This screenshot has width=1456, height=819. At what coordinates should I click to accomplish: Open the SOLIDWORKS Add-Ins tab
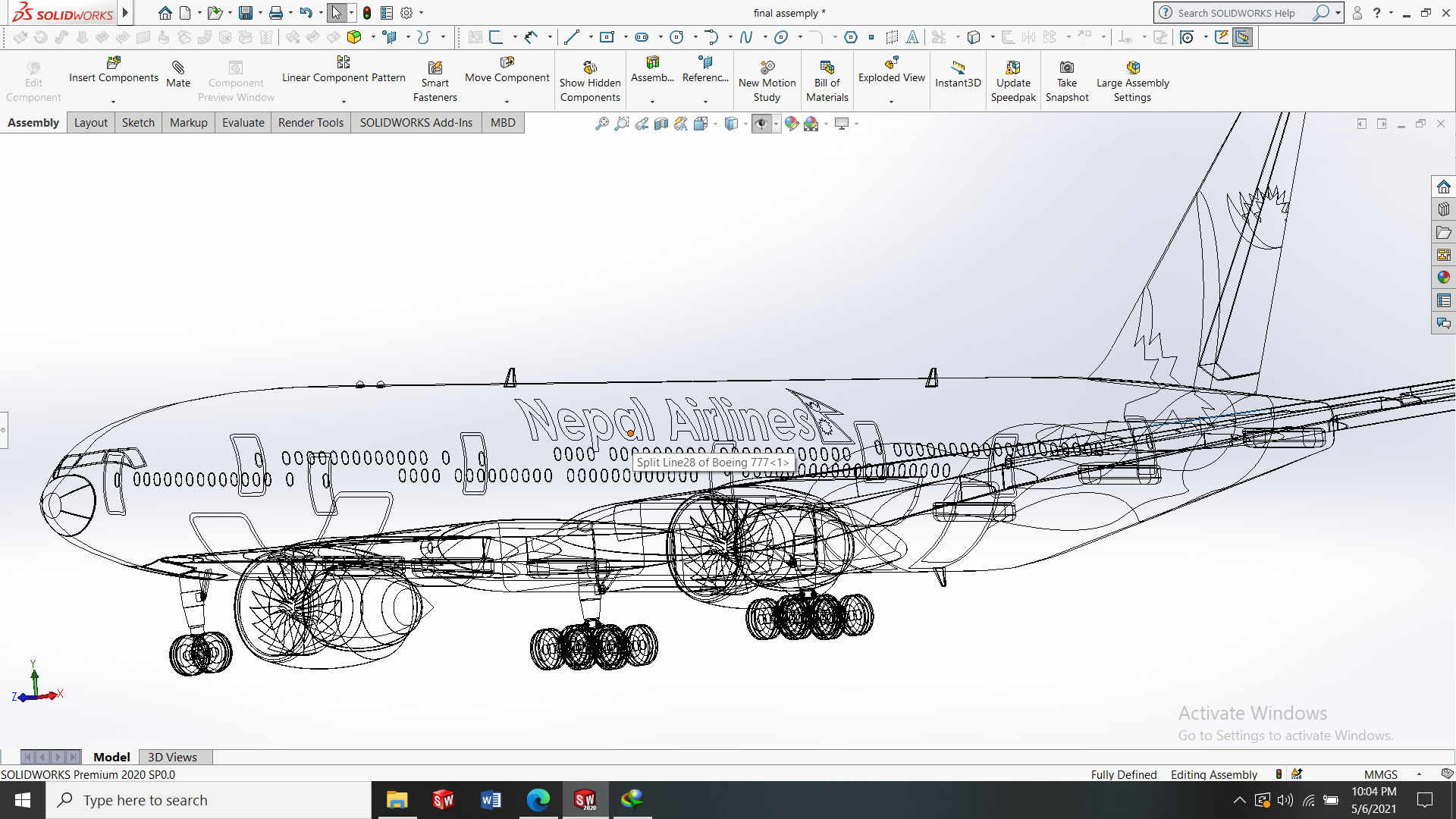[x=416, y=123]
